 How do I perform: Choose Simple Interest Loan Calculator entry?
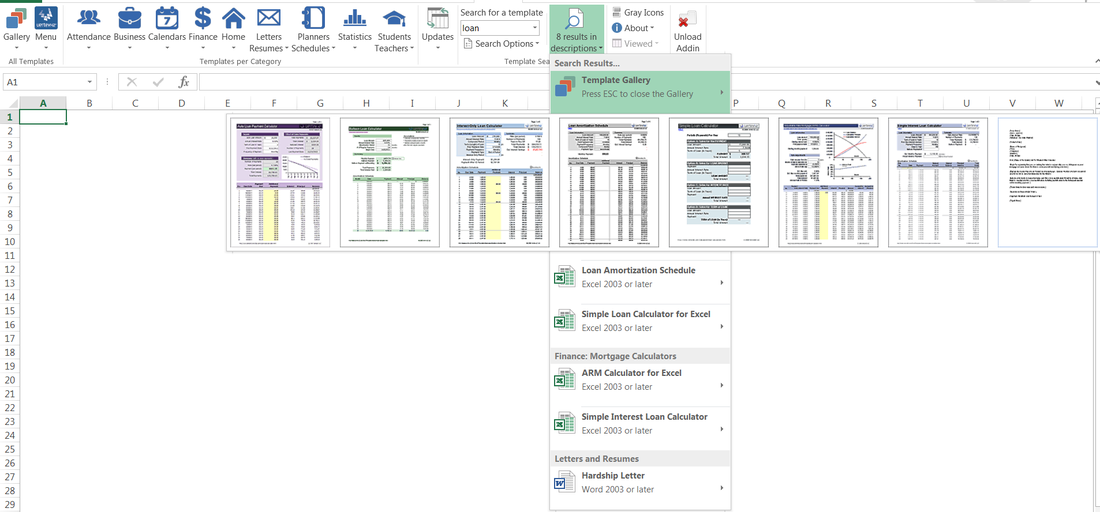coord(640,424)
